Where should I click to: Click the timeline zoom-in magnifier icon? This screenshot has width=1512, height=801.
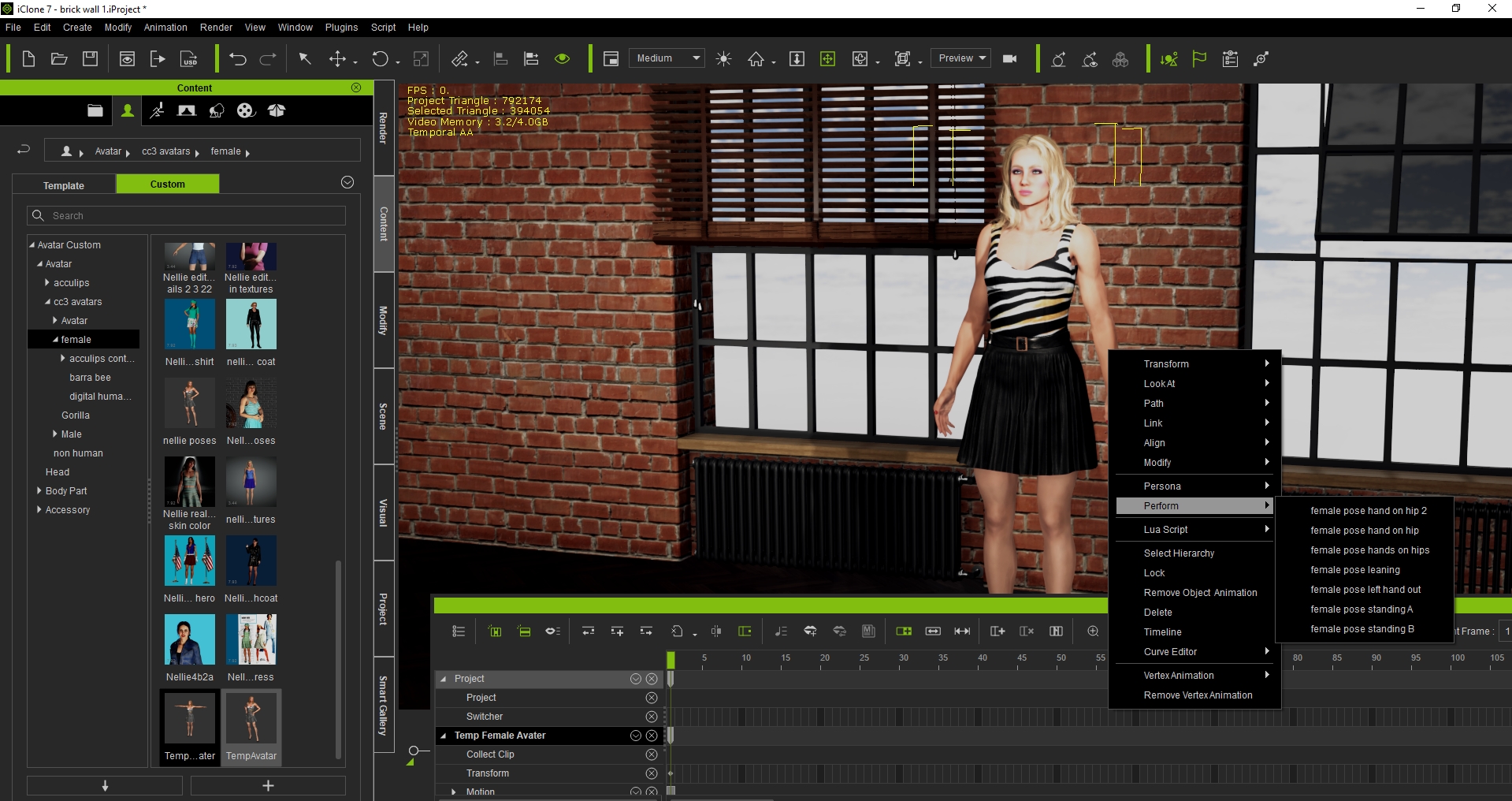(x=1093, y=631)
